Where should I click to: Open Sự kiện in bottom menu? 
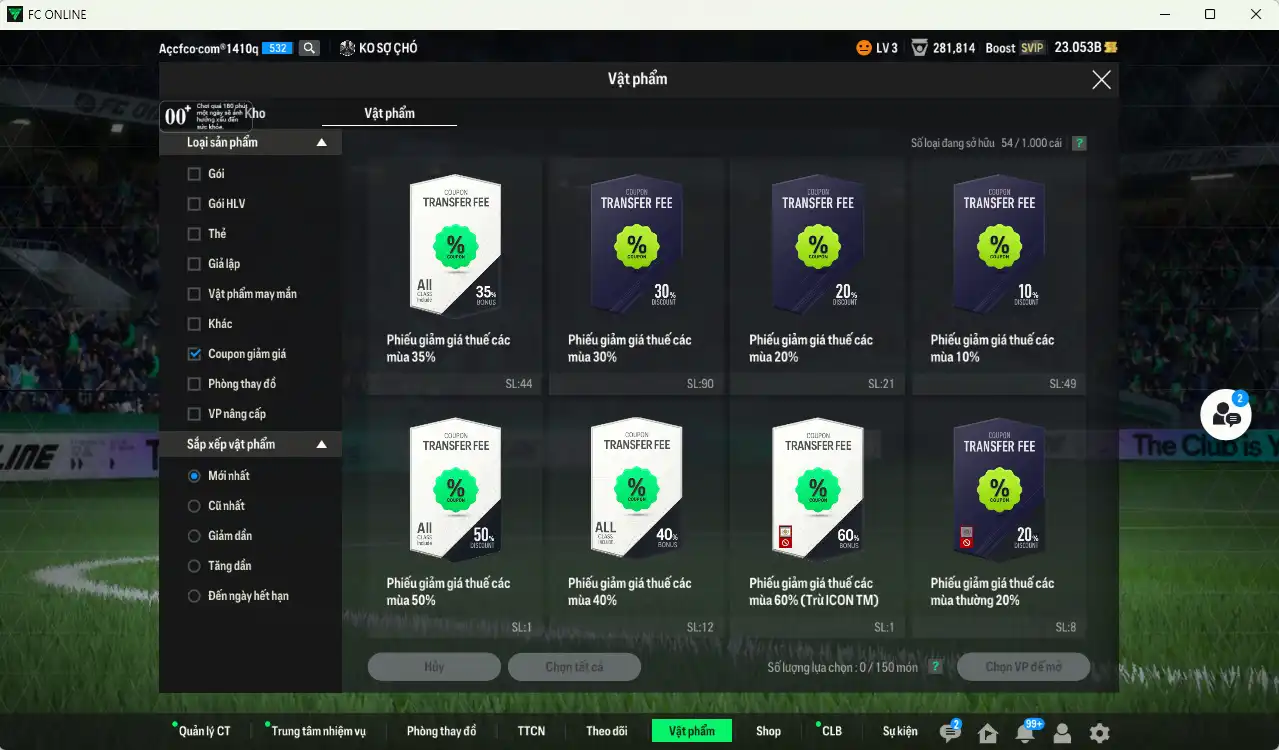coord(900,731)
